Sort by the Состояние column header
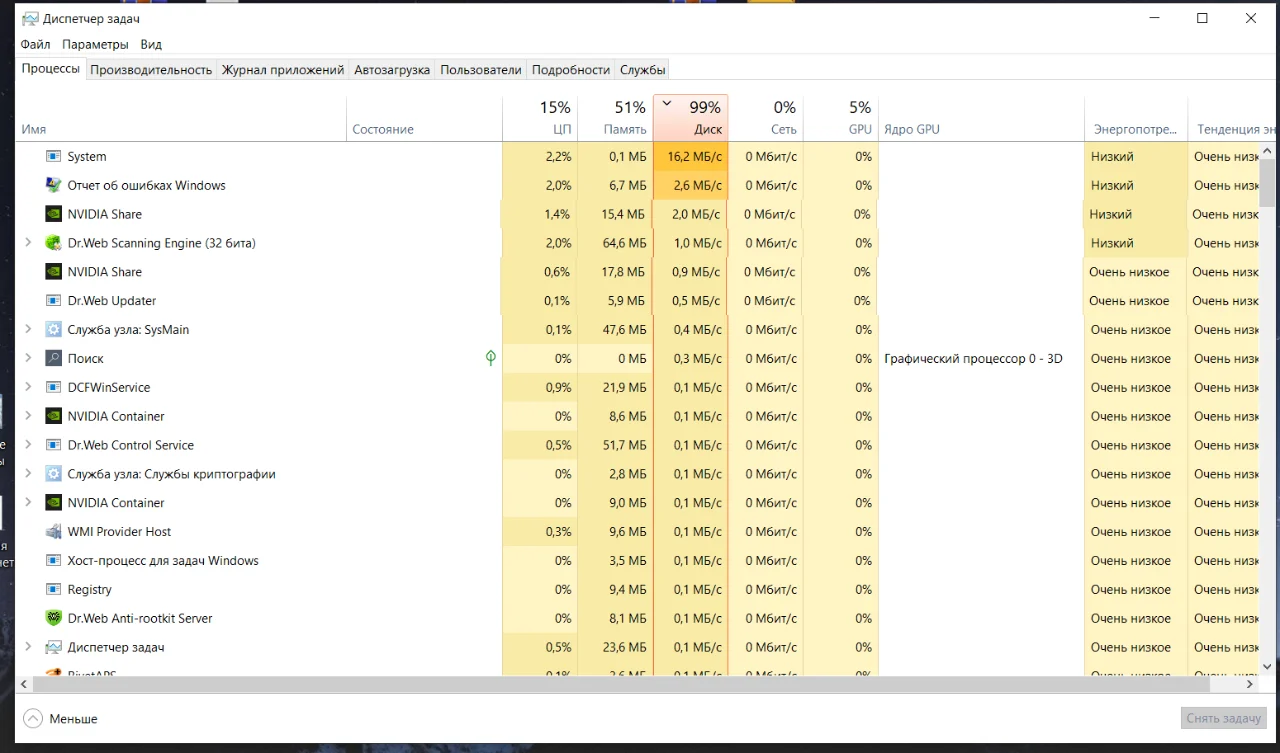Image resolution: width=1280 pixels, height=753 pixels. (424, 118)
